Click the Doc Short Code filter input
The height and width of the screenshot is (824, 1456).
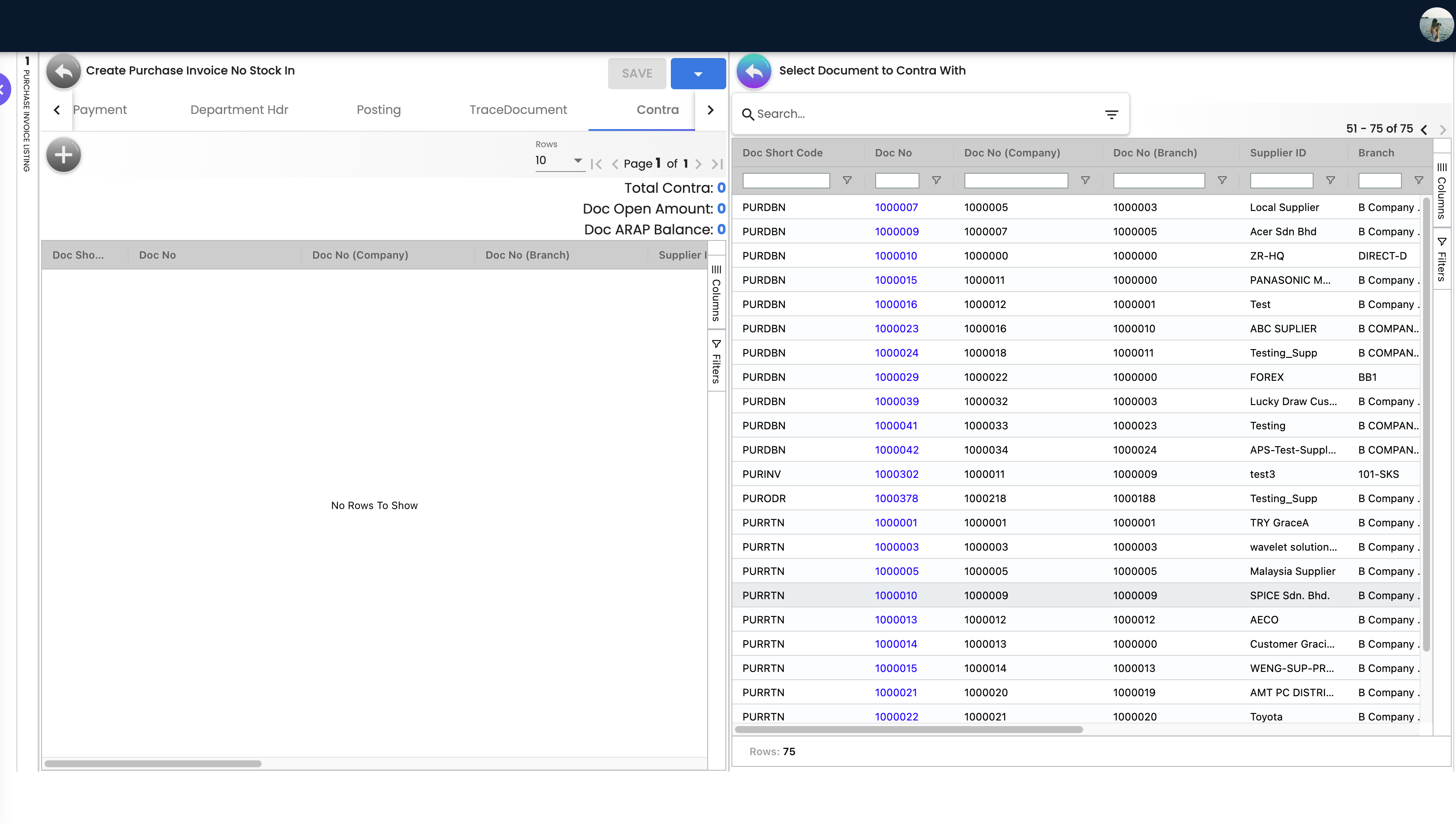(786, 180)
